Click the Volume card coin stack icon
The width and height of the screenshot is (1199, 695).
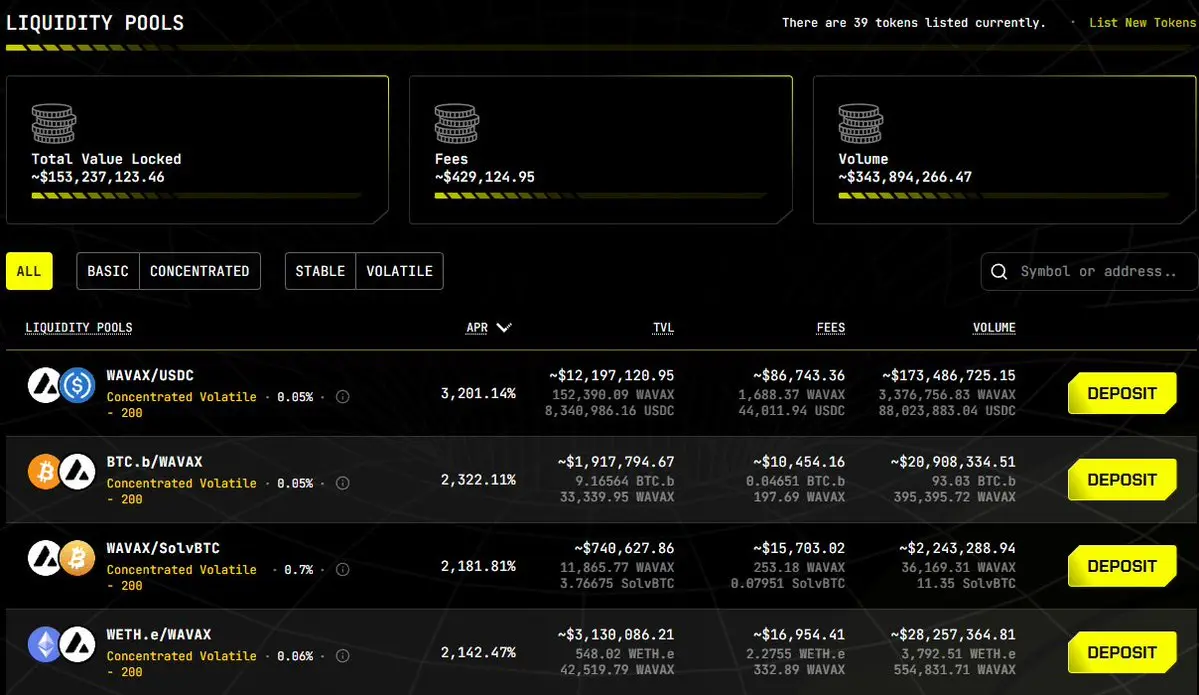coord(860,124)
